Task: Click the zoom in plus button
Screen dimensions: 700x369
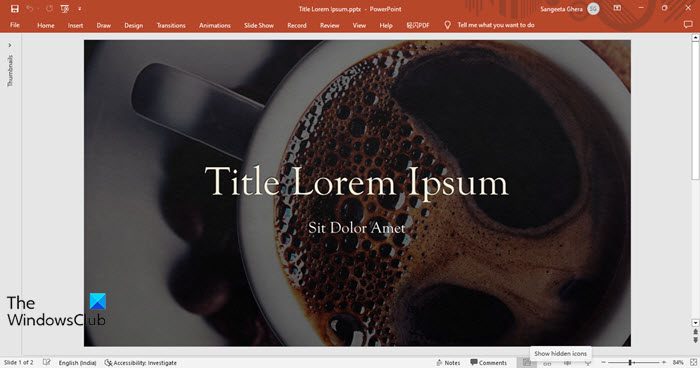Action: [664, 363]
